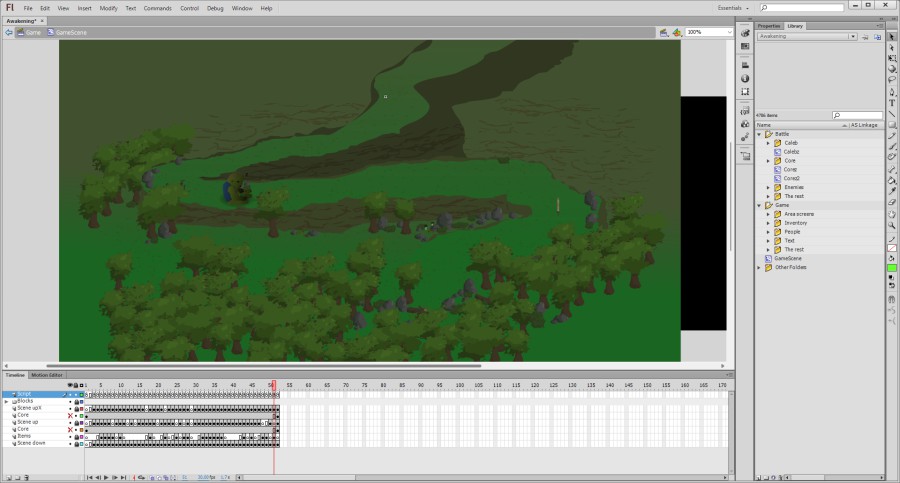
Task: Switch to the Properties tab
Action: click(x=768, y=26)
